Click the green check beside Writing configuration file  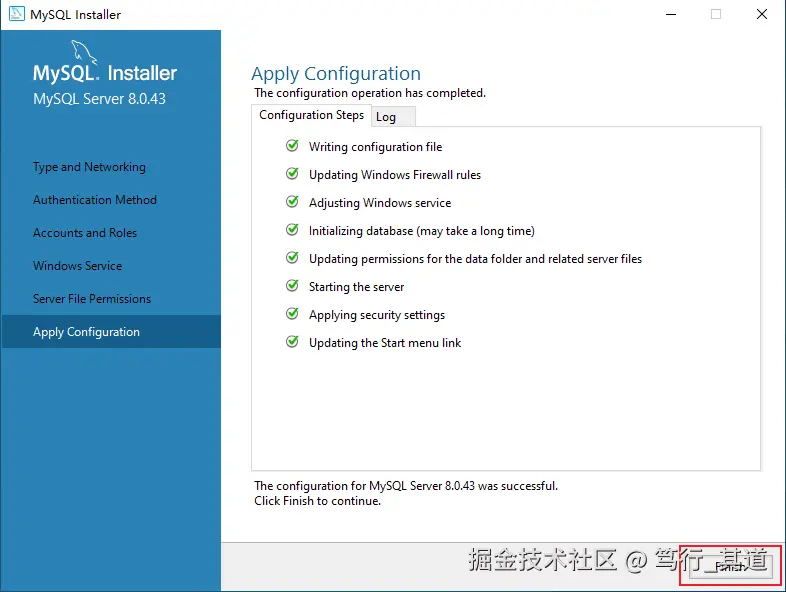click(292, 146)
